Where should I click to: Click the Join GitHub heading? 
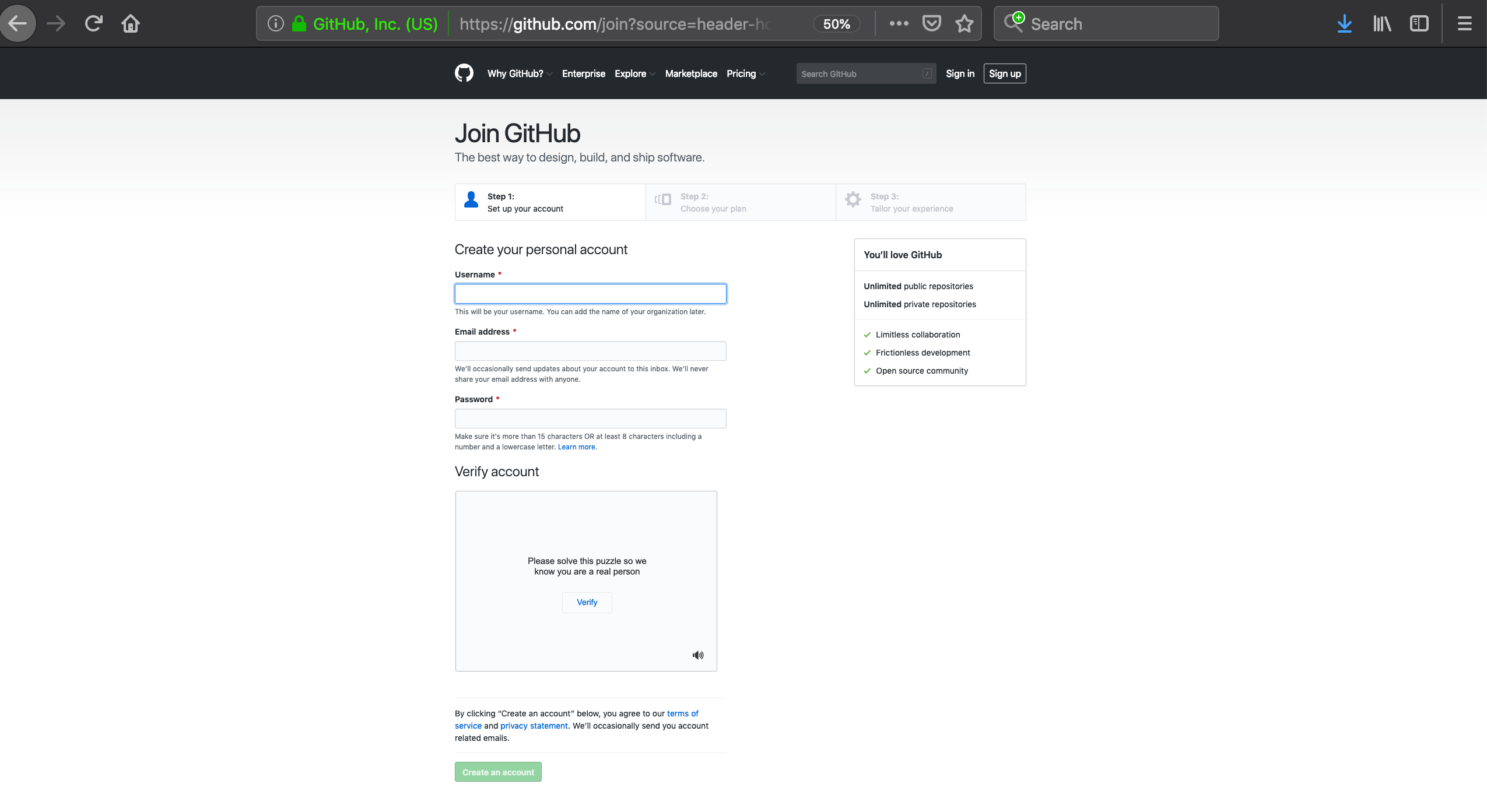click(x=517, y=133)
